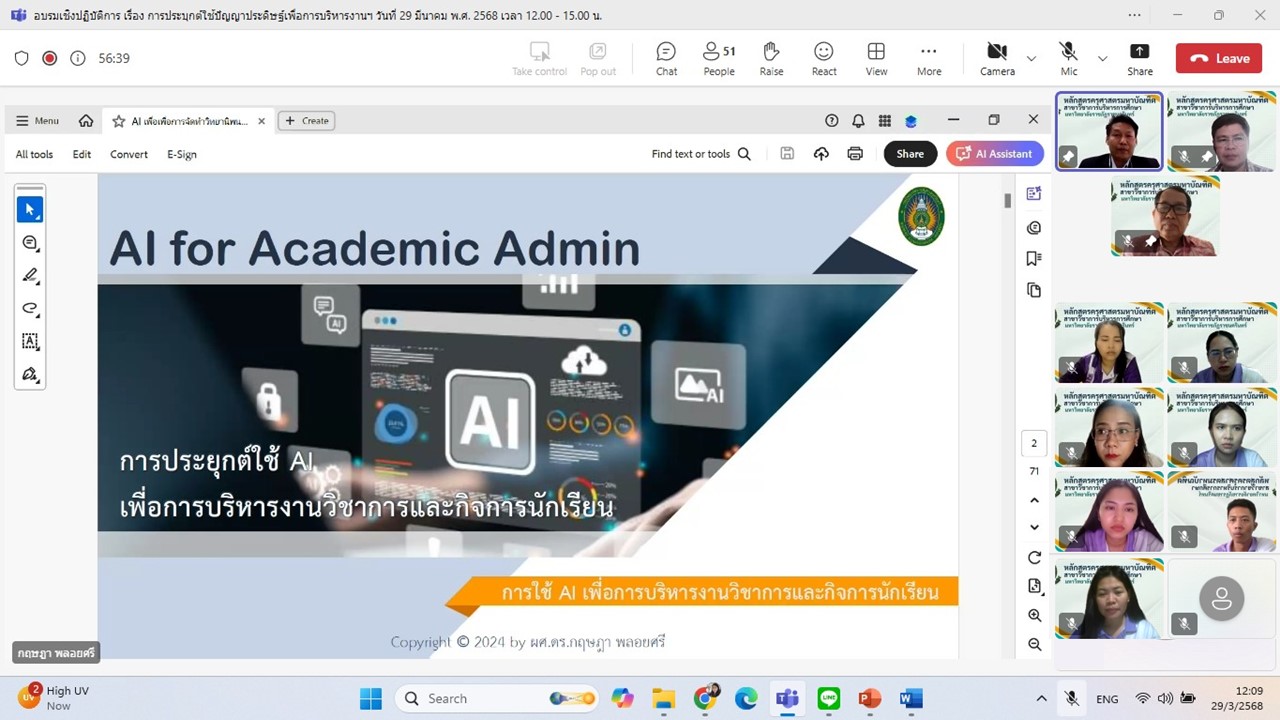The image size is (1280, 720).
Task: Rotate the PDF page view
Action: point(1034,557)
